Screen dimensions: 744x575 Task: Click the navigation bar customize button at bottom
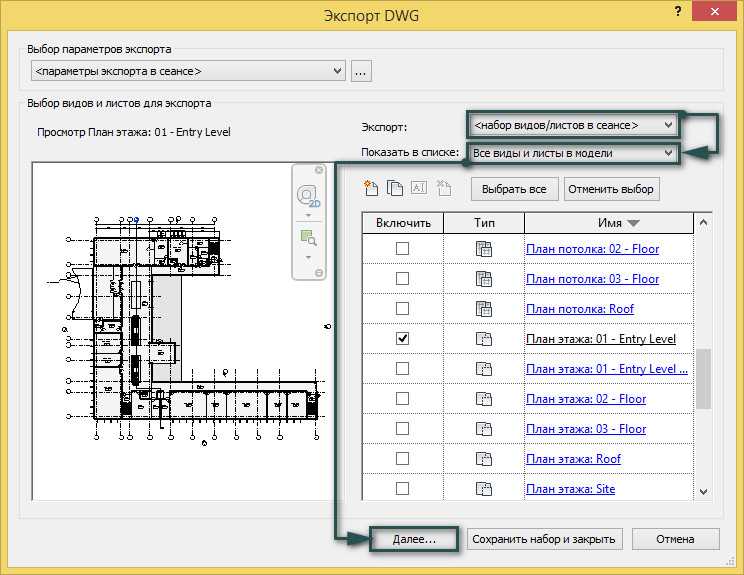319,273
